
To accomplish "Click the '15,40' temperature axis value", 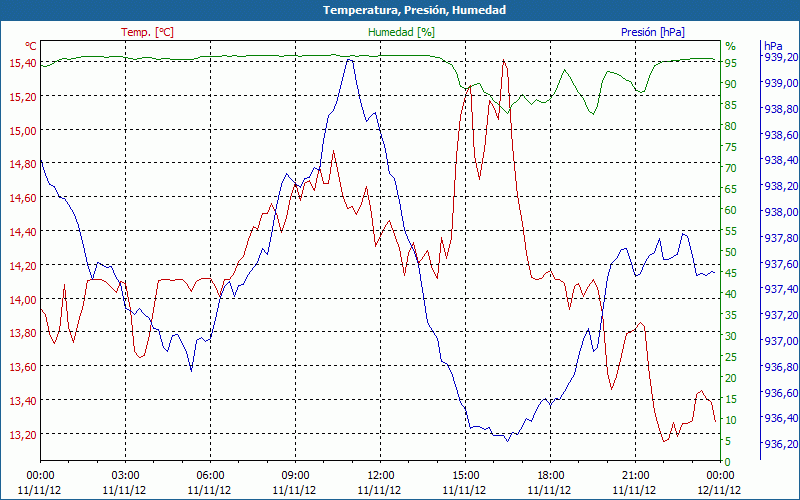I will [x=23, y=63].
